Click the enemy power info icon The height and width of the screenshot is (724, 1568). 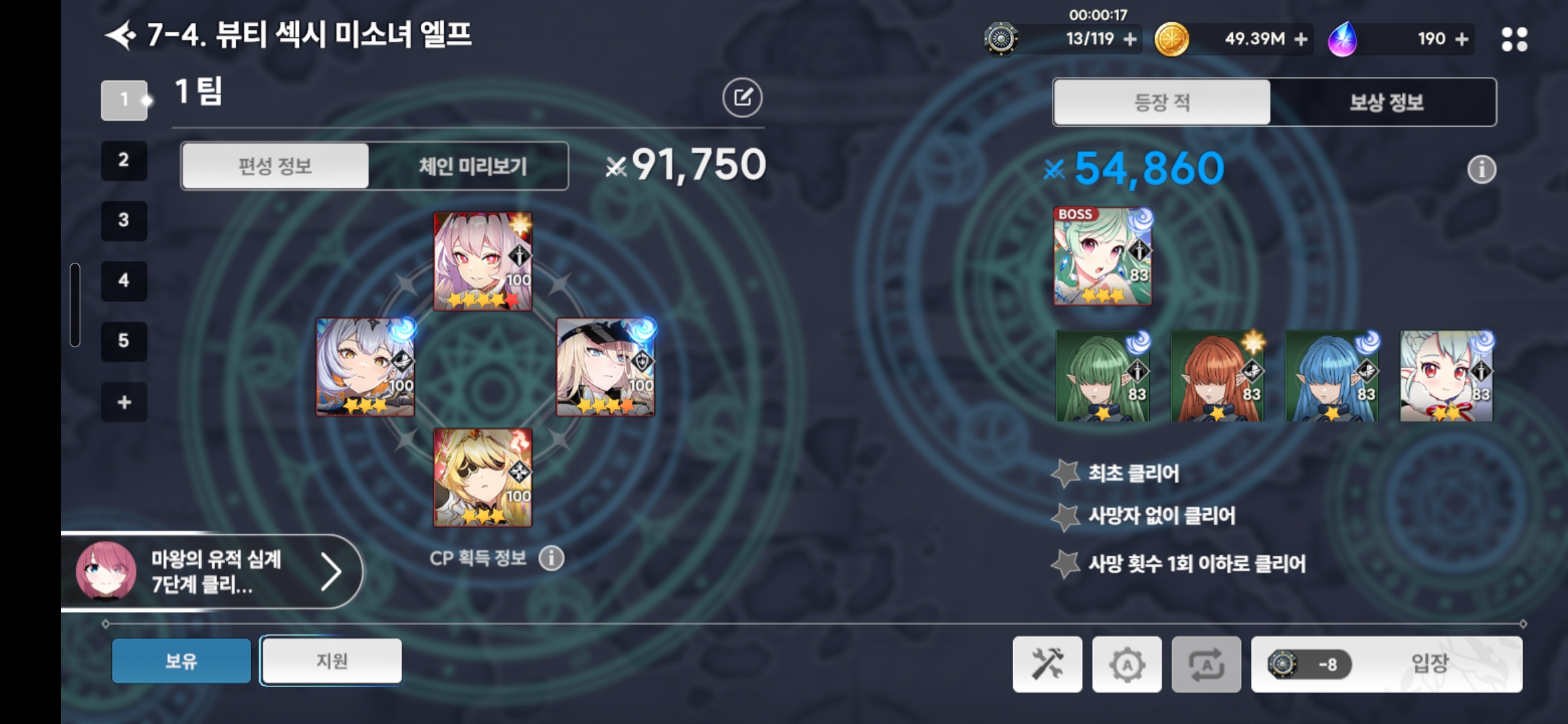[1482, 170]
